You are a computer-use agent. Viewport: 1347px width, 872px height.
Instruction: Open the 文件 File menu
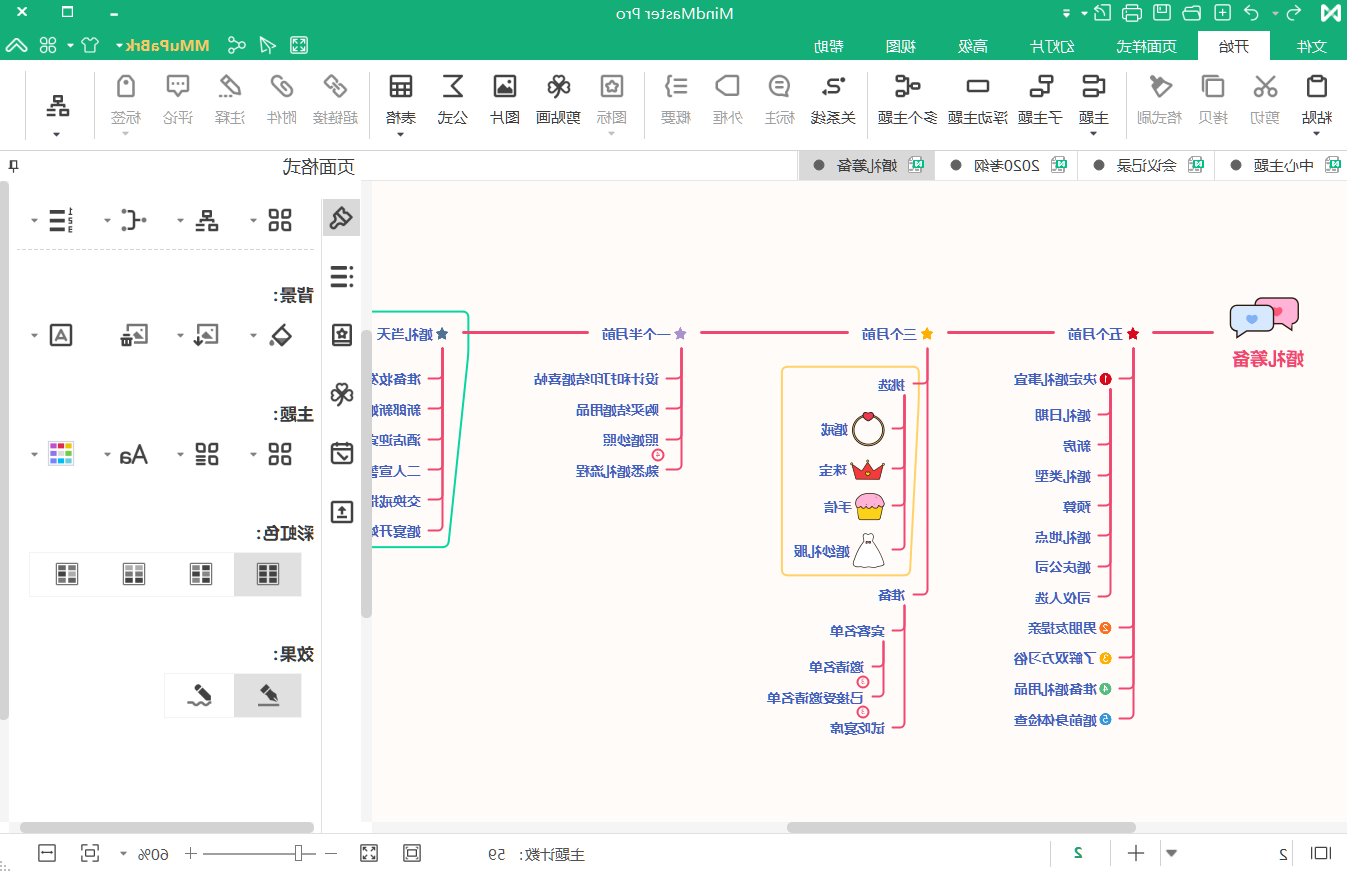1310,46
